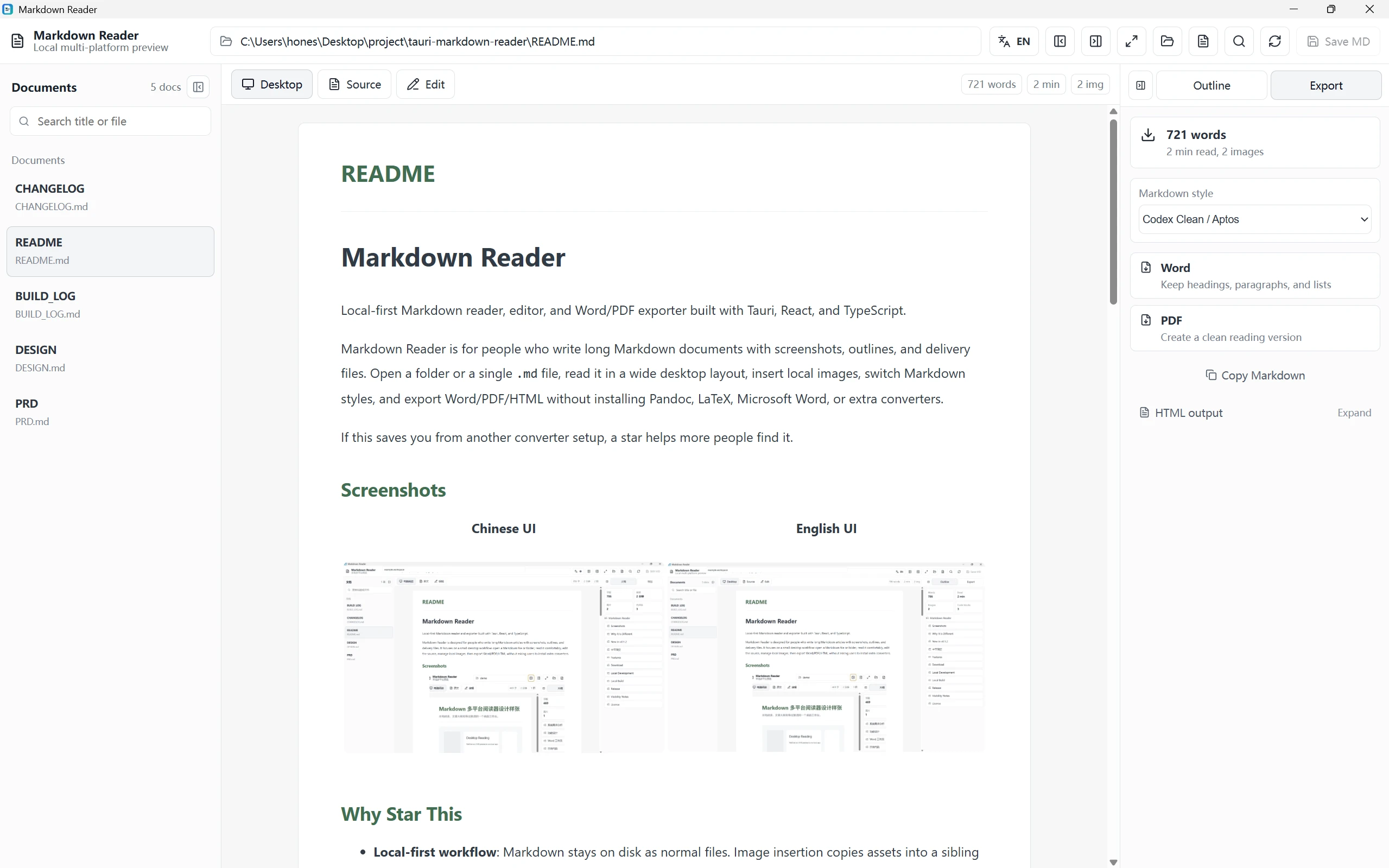Open a folder with the folder icon button
The height and width of the screenshot is (868, 1389).
tap(1167, 41)
